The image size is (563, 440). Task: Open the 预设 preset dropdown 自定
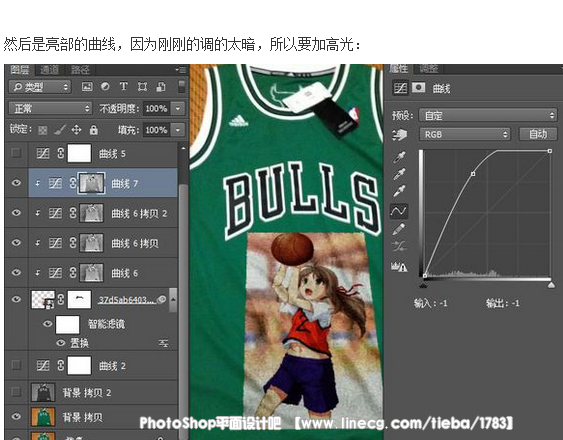pyautogui.click(x=488, y=116)
